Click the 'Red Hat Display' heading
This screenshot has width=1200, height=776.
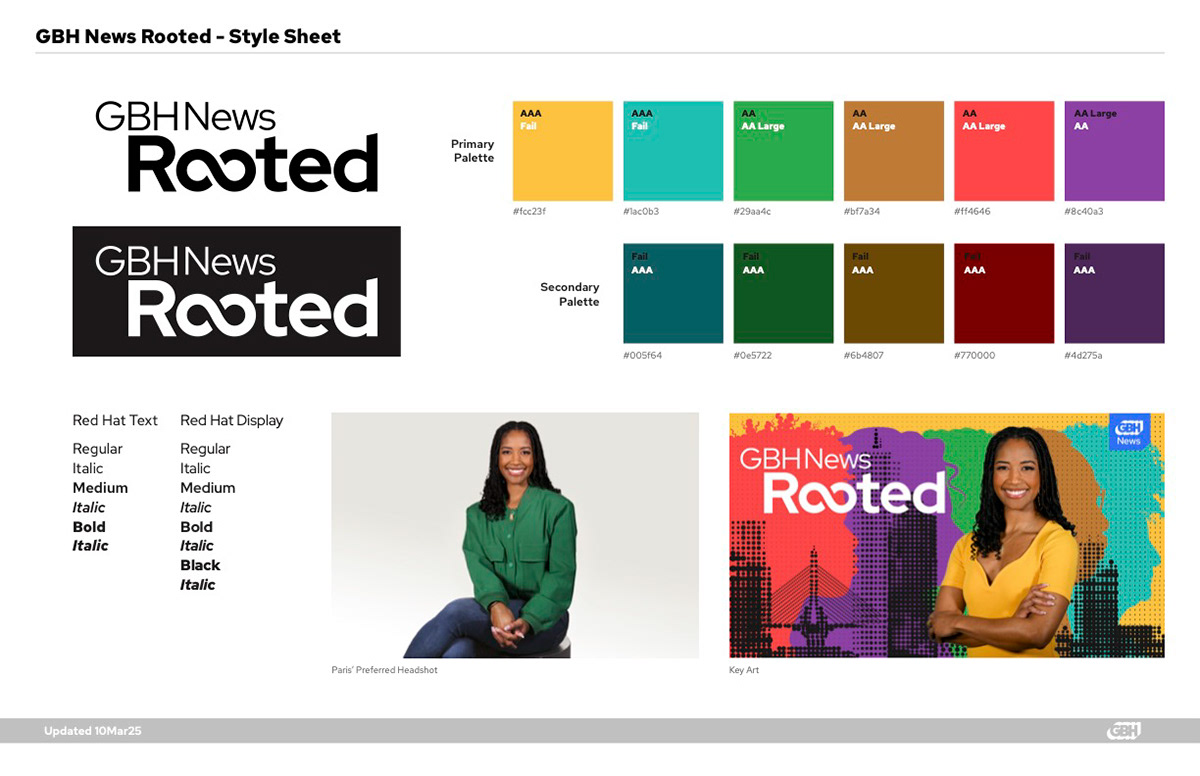point(232,421)
